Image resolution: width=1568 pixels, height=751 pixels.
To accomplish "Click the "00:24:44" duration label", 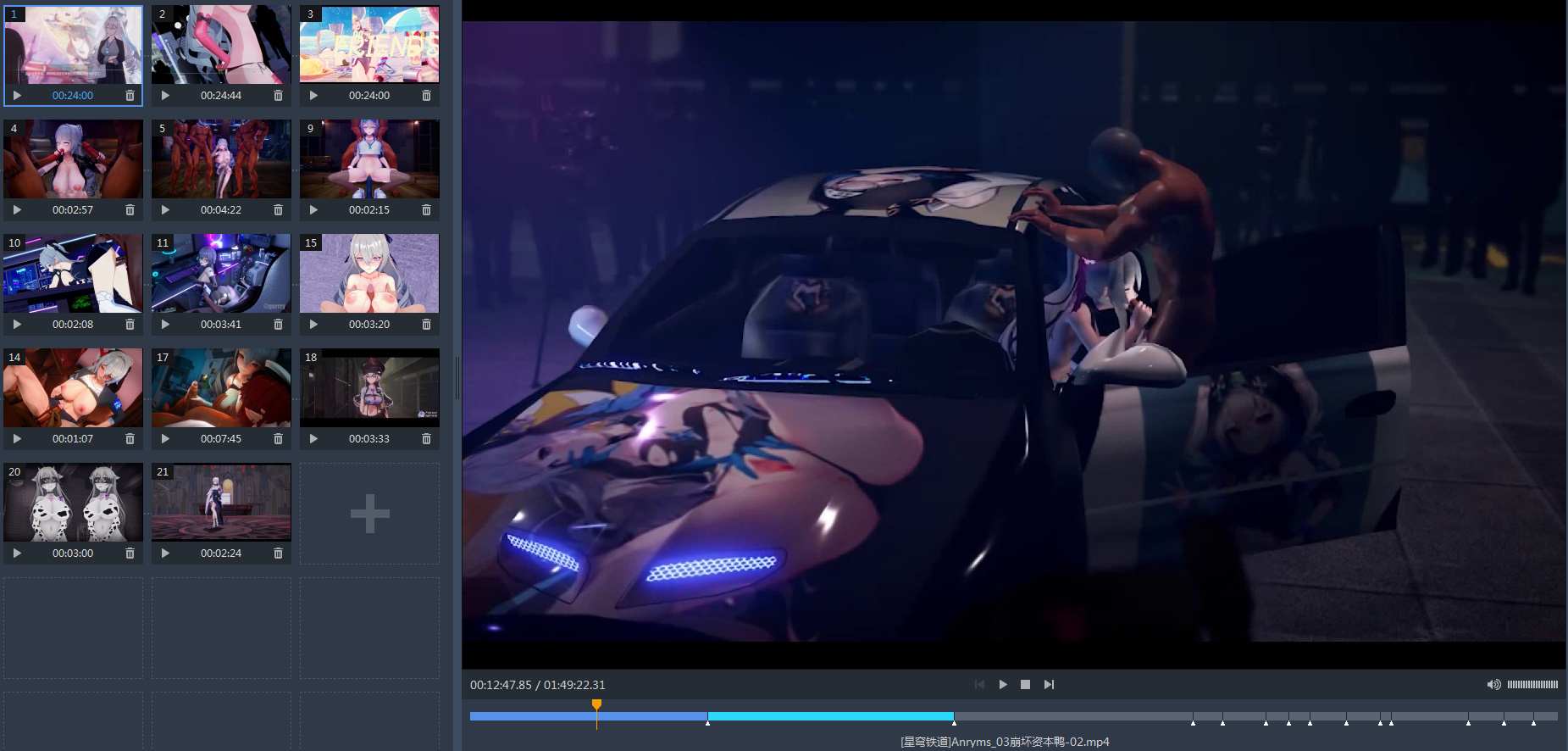I will coord(221,96).
